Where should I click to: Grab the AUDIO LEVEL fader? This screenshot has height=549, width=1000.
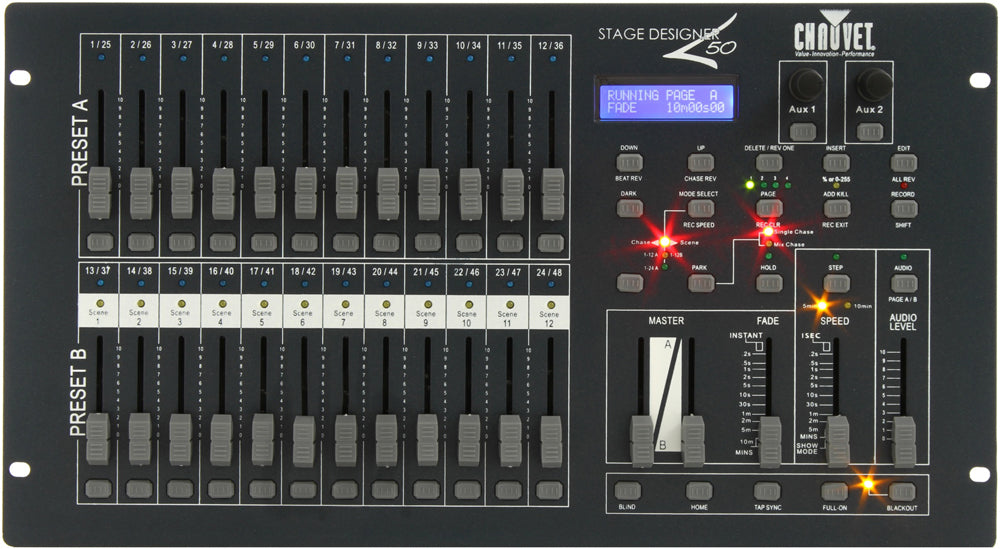903,442
